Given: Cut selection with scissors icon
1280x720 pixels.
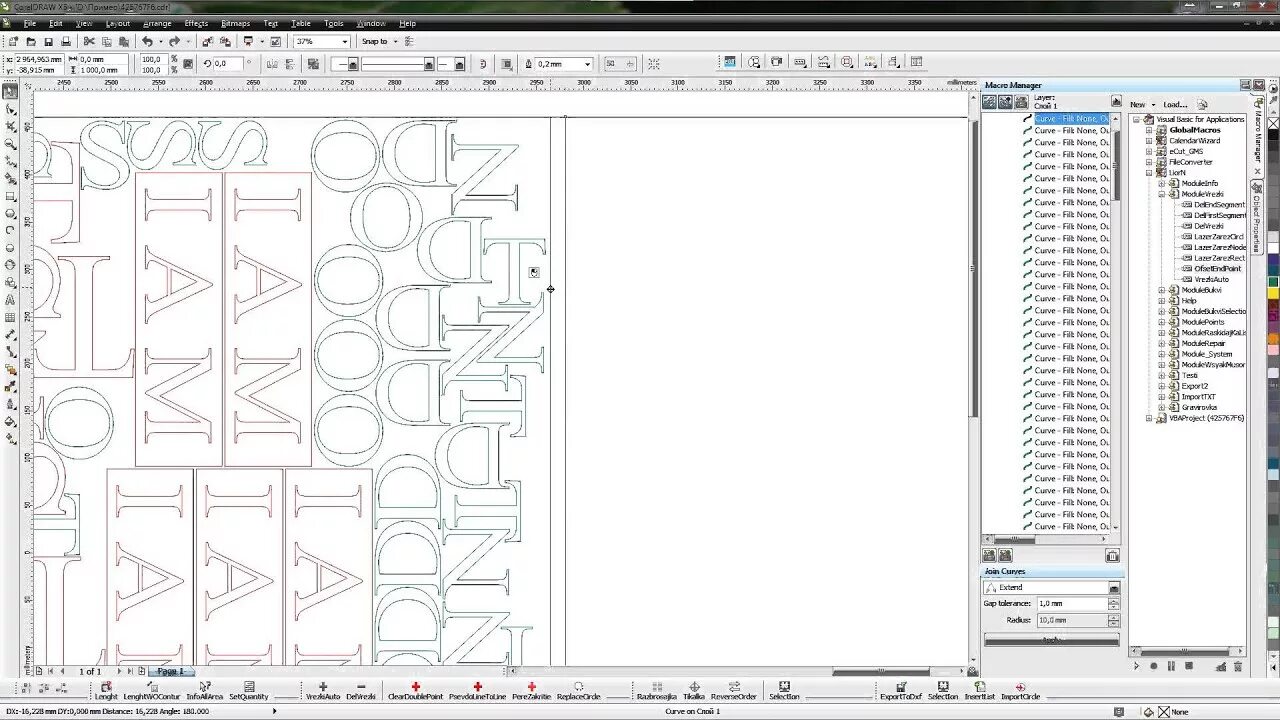Looking at the screenshot, I should [x=89, y=41].
